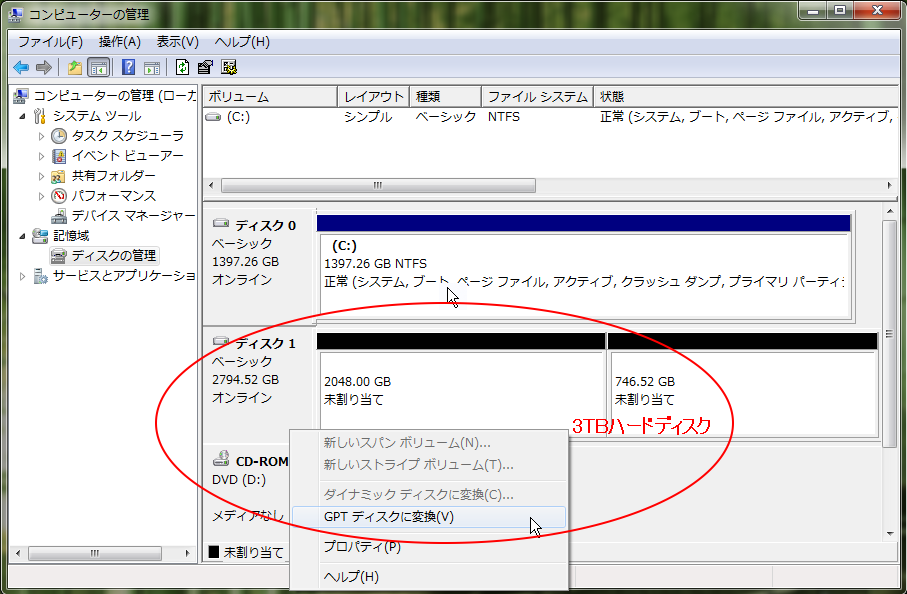
Task: Select プロパティ(P) in the context menu
Action: 361,547
